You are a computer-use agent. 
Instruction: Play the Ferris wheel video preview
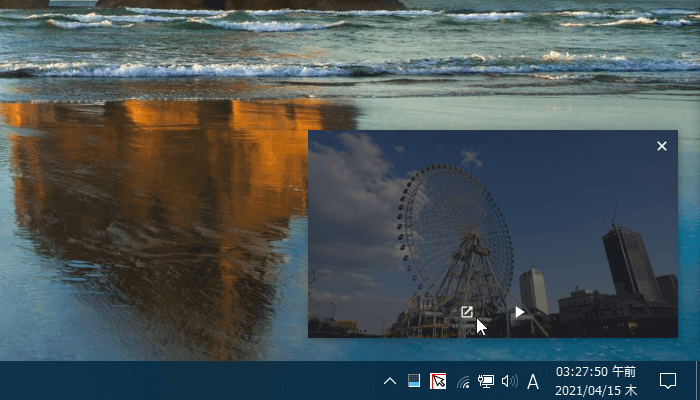pos(519,312)
